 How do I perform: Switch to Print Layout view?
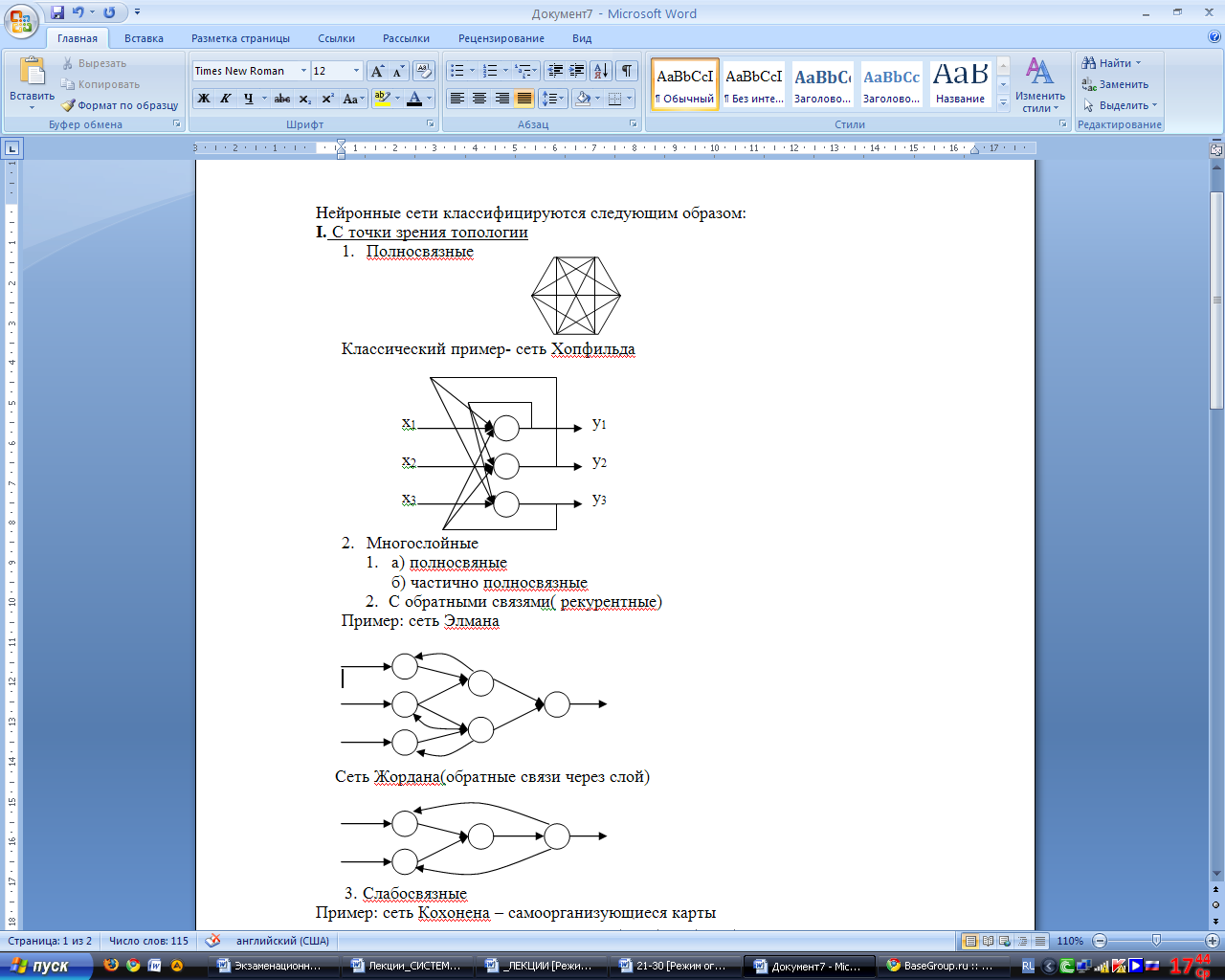click(x=970, y=941)
